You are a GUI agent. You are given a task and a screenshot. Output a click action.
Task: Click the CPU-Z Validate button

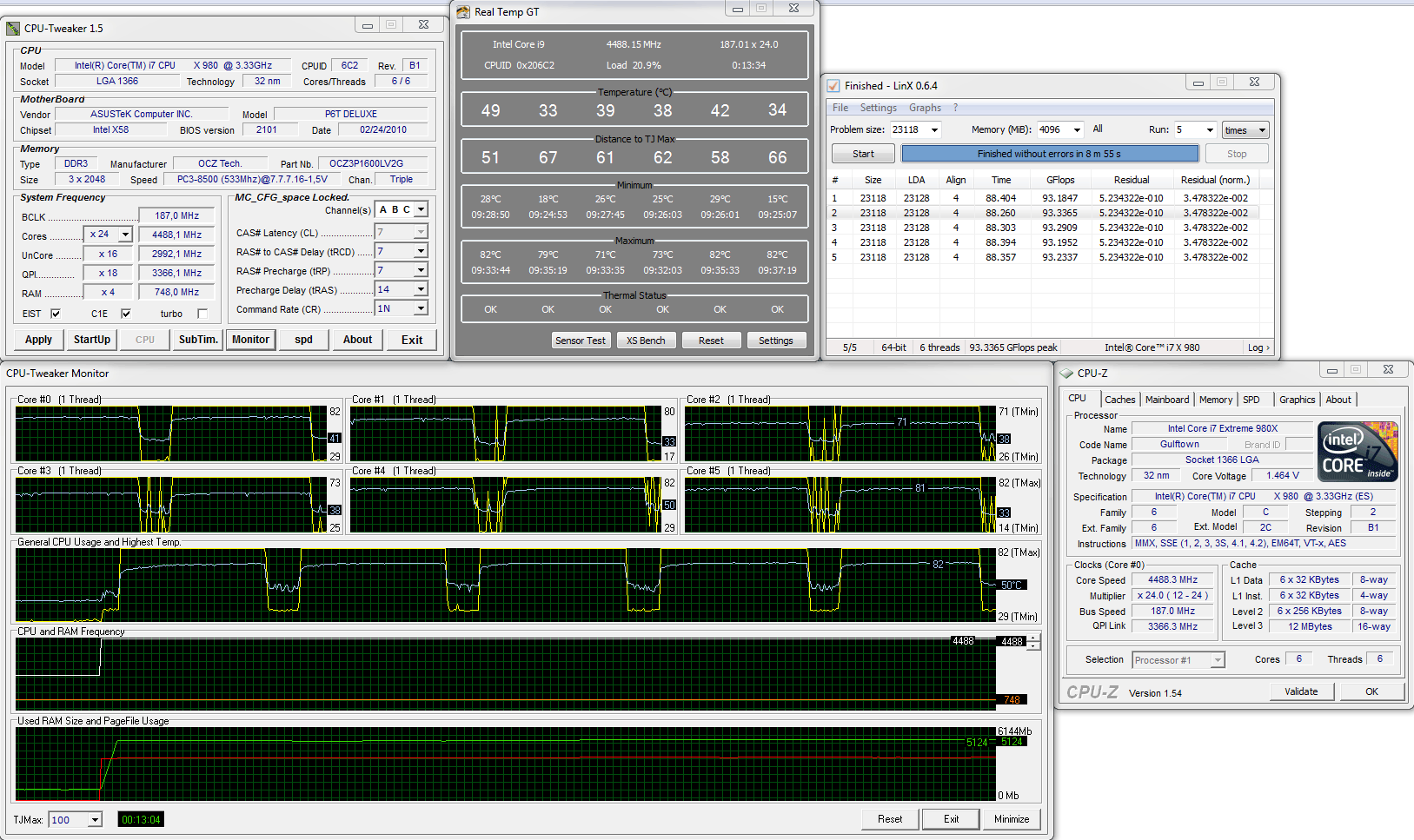tap(1301, 691)
